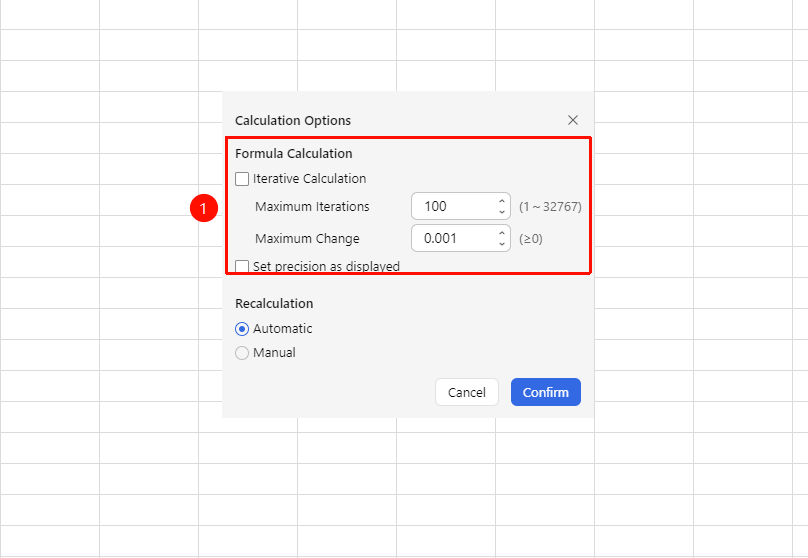
Task: Click the Recalculation heading
Action: click(x=274, y=303)
